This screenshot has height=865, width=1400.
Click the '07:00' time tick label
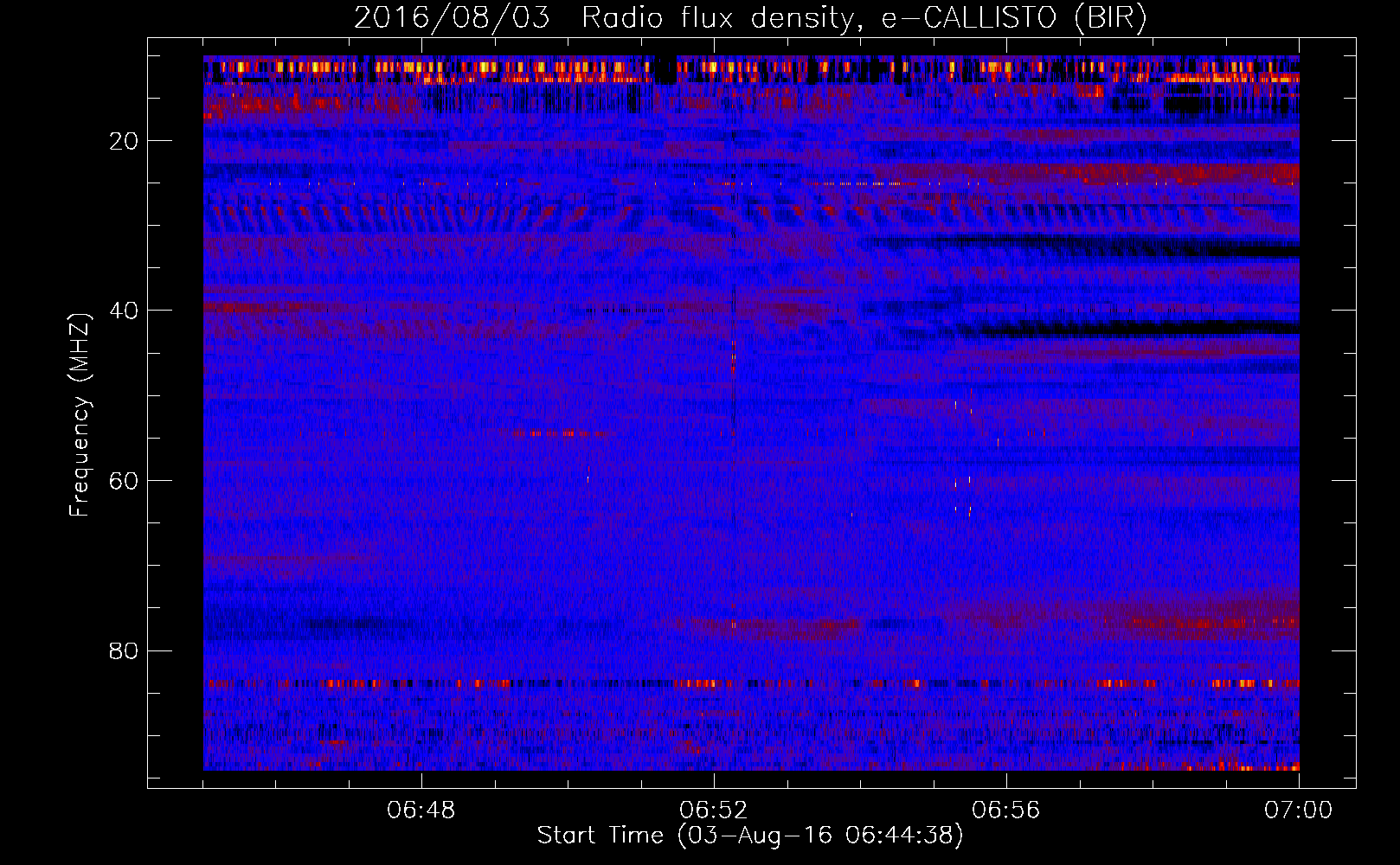point(1299,811)
